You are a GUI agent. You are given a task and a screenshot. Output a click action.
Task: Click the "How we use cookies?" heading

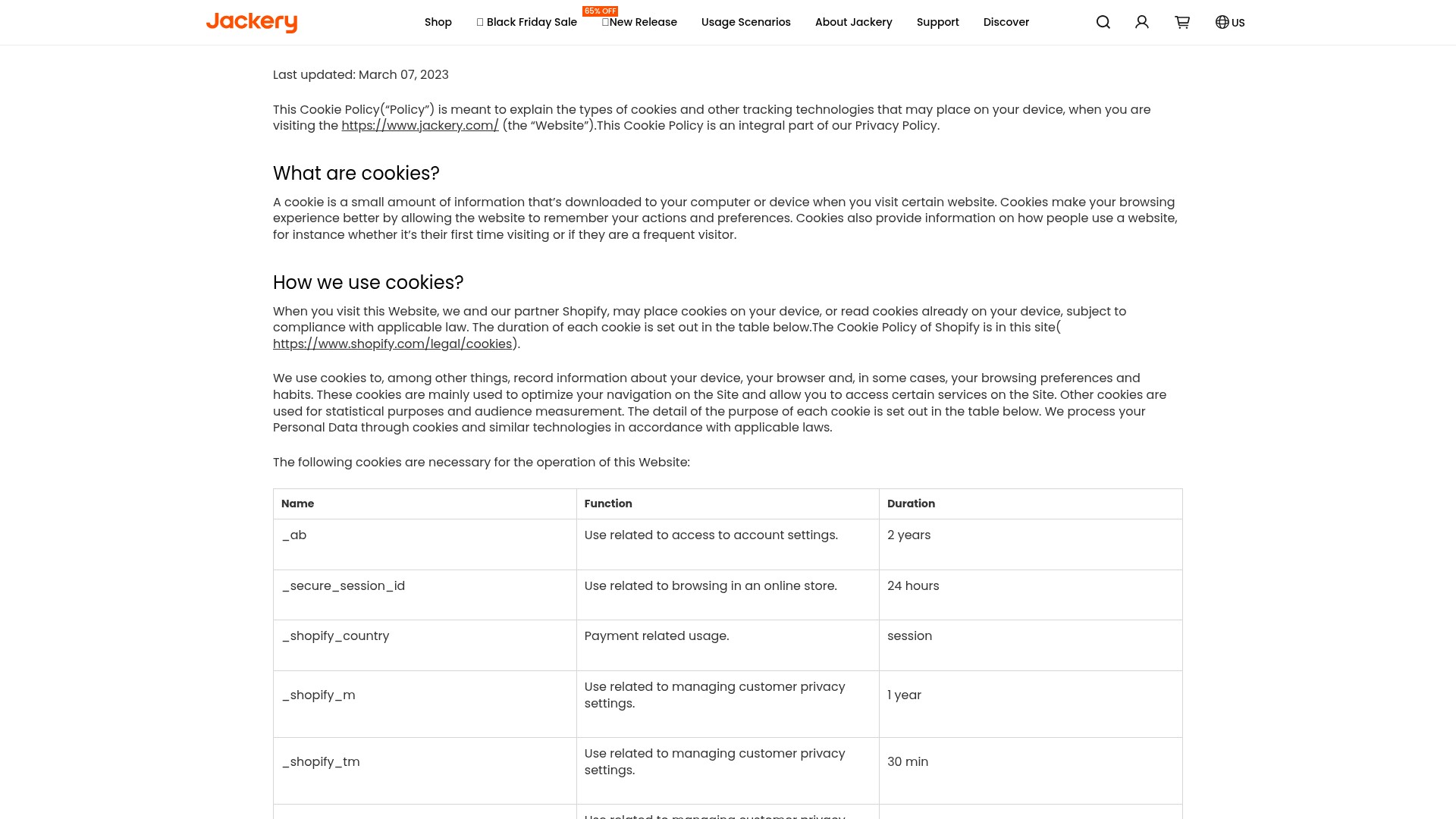point(369,283)
